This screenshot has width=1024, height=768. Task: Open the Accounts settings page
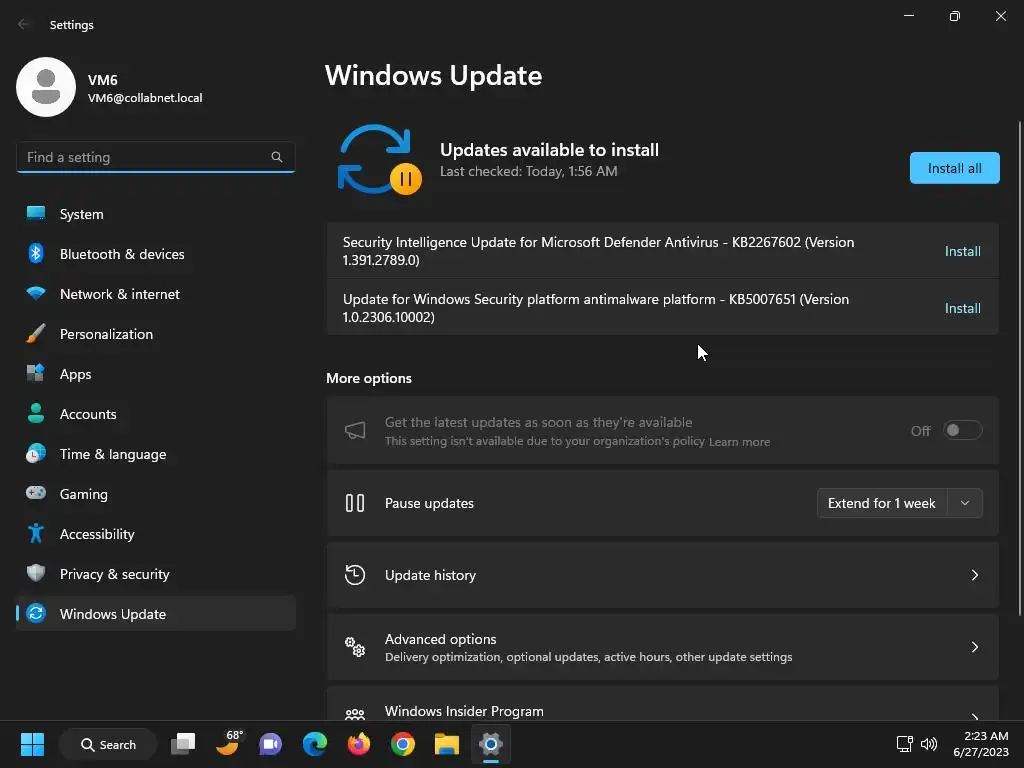tap(155, 413)
